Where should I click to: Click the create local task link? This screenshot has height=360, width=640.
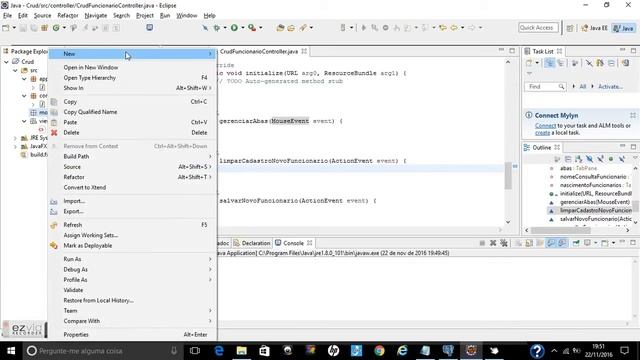tap(542, 133)
